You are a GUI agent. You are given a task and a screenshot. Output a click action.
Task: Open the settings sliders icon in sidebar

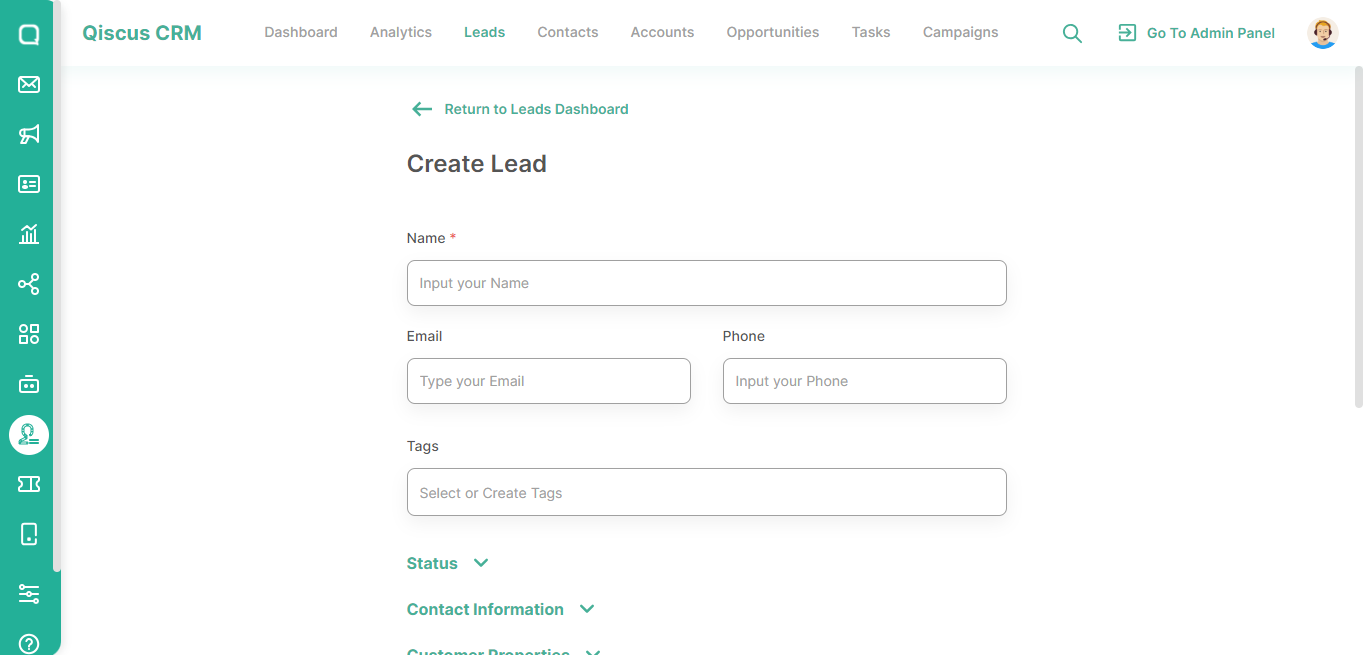tap(29, 594)
